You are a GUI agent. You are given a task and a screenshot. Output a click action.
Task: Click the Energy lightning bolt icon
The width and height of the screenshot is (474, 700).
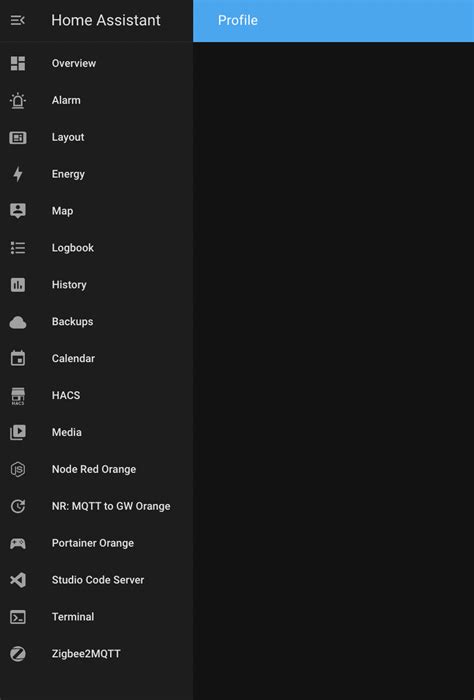pyautogui.click(x=18, y=174)
